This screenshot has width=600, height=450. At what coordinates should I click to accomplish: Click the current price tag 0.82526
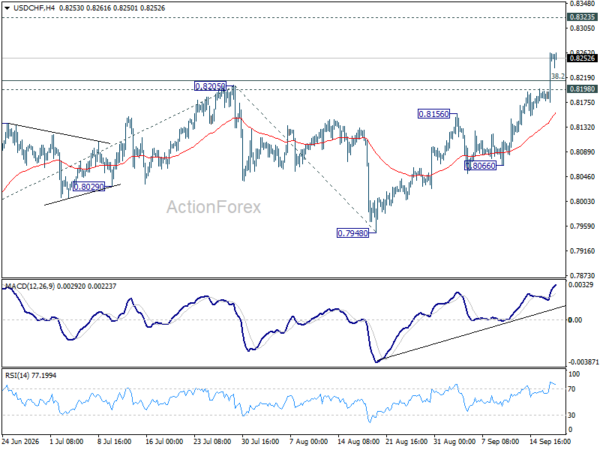coord(582,58)
